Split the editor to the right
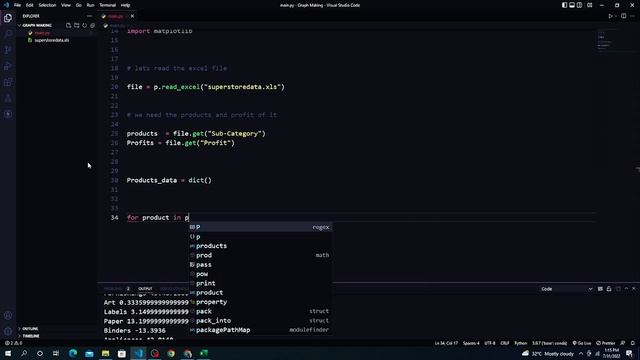640x360 pixels. click(624, 16)
